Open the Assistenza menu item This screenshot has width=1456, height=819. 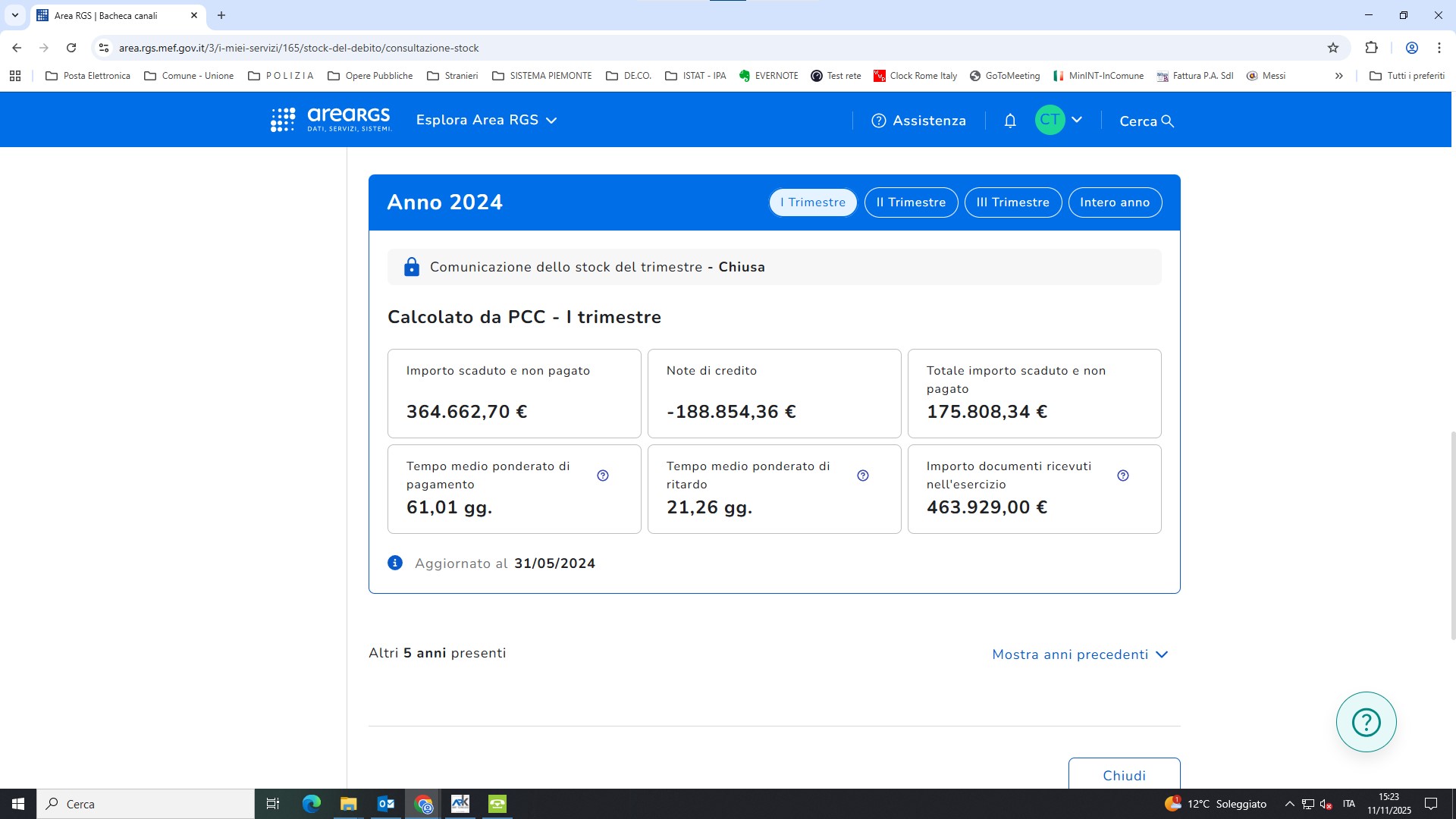tap(919, 121)
